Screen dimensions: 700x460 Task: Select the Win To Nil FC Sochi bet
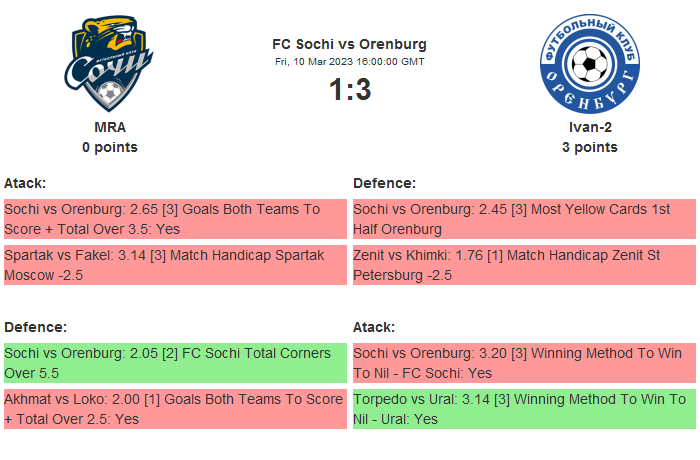coord(524,363)
